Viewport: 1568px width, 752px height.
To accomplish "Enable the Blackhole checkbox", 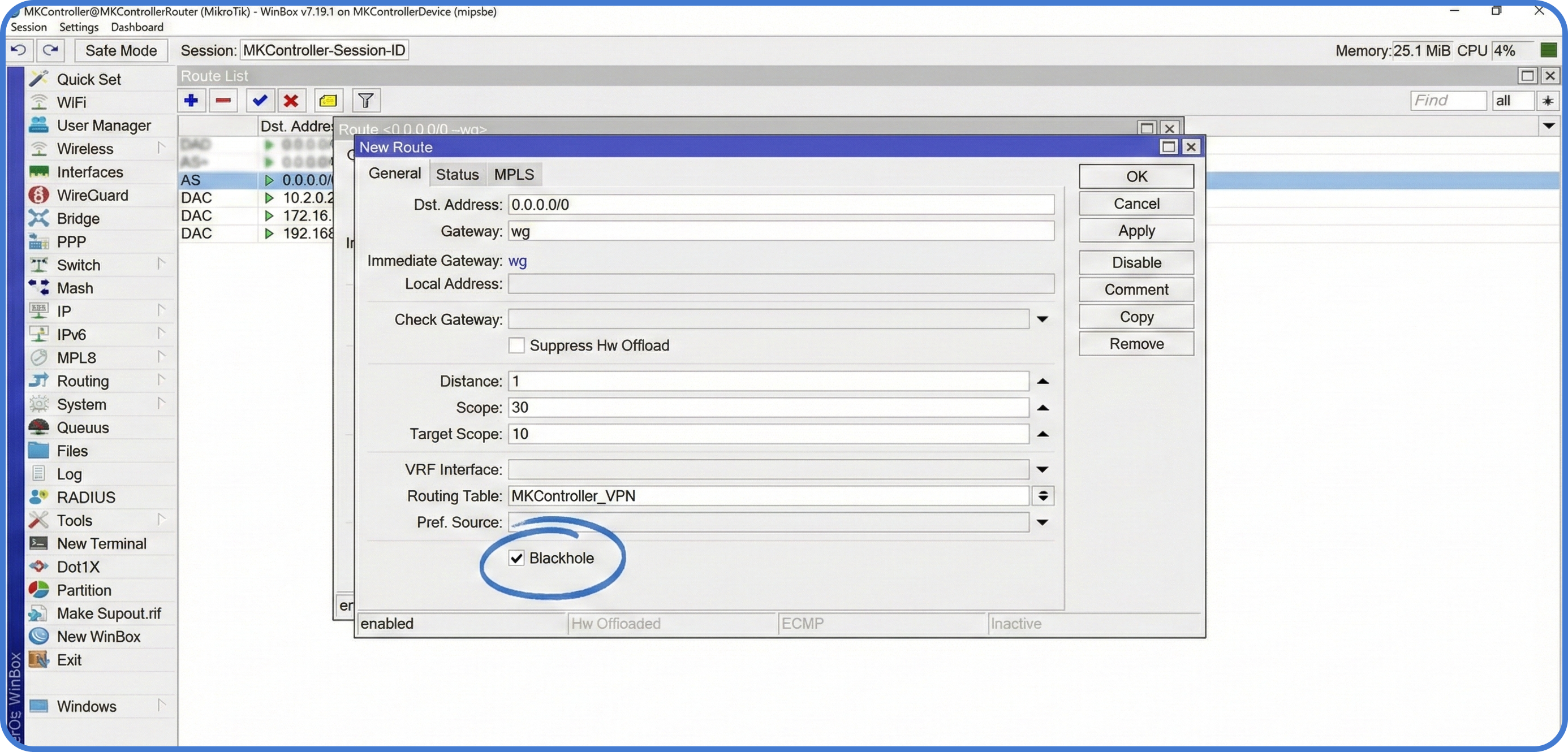I will point(517,558).
